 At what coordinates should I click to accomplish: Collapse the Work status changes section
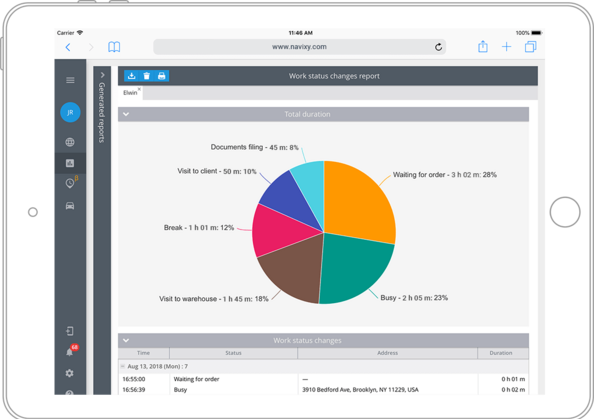point(126,340)
